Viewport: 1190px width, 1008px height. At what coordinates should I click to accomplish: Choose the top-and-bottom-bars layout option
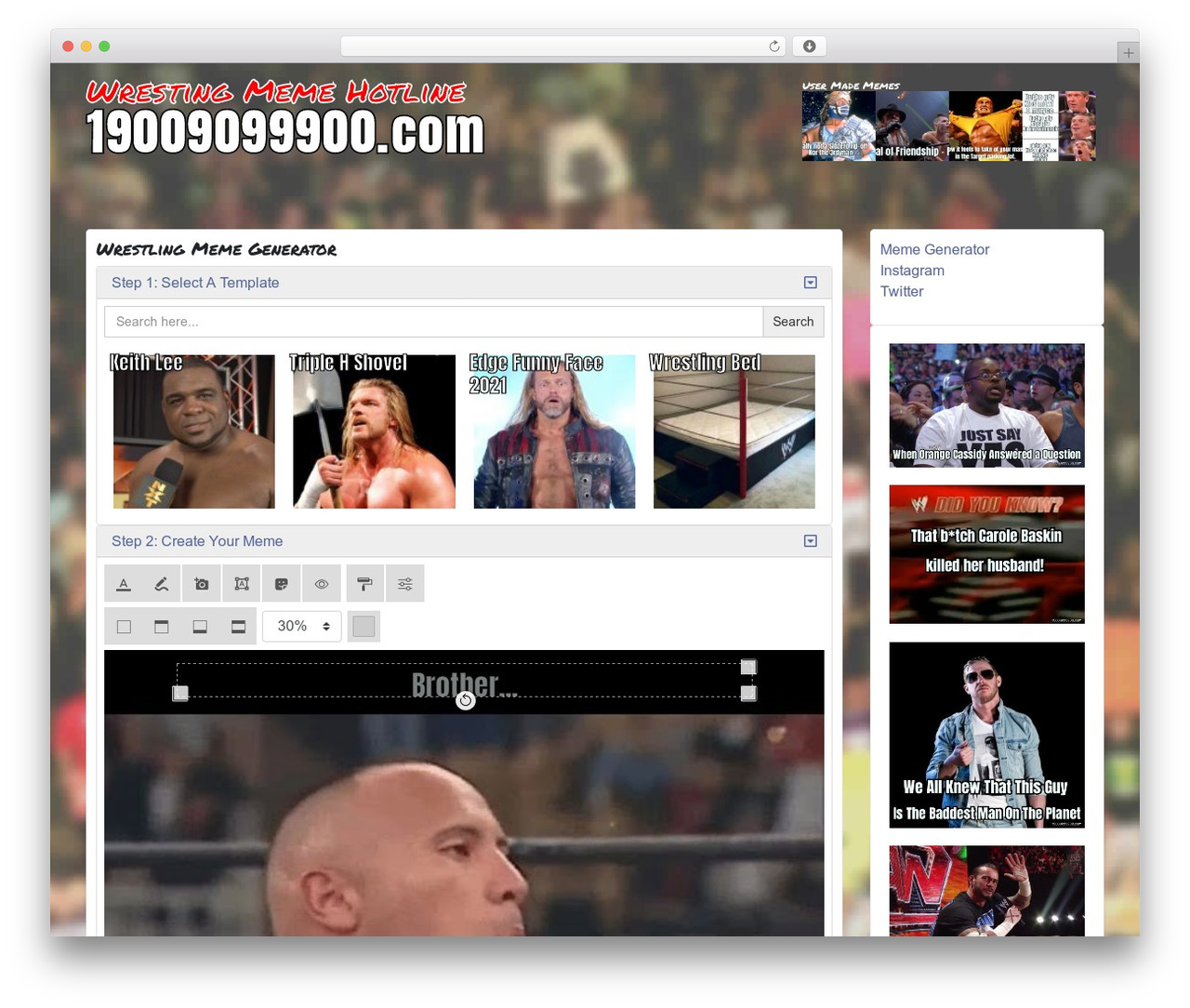point(238,627)
